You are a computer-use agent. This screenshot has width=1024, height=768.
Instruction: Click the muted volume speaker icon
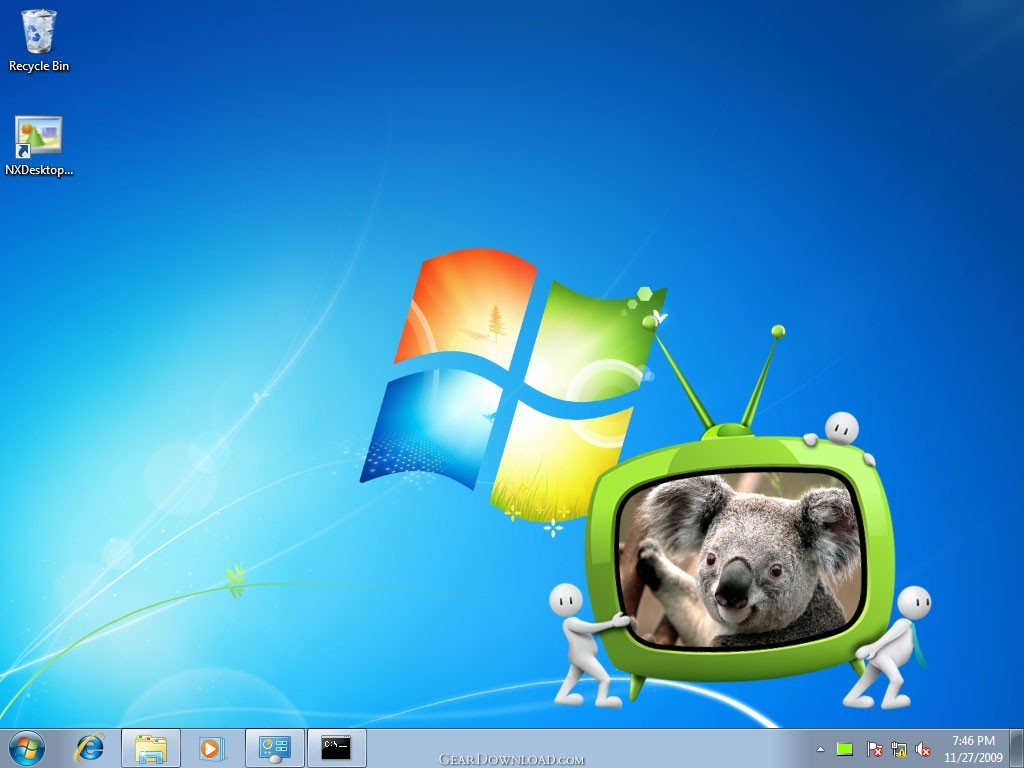[923, 749]
